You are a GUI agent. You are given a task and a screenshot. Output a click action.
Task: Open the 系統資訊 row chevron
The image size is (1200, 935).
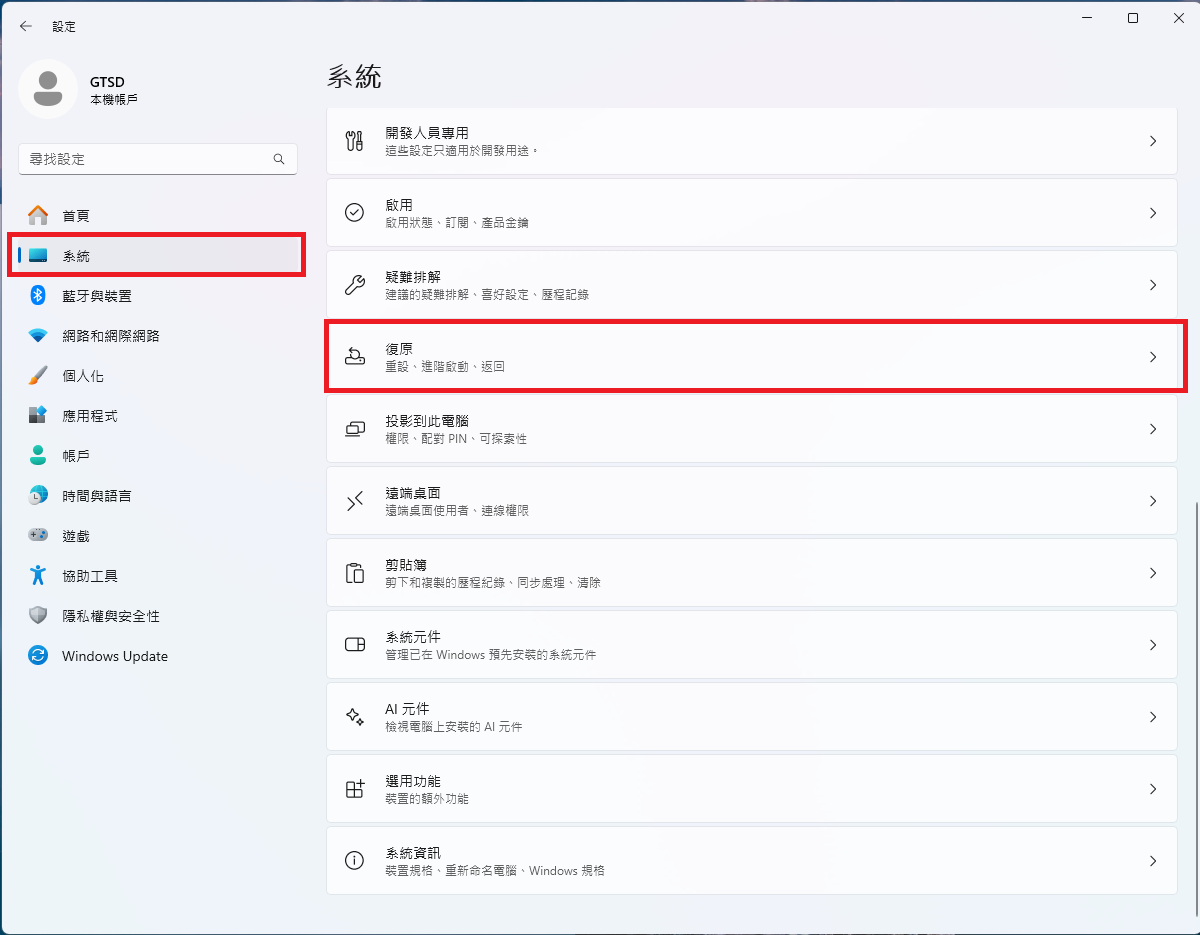coord(1153,861)
